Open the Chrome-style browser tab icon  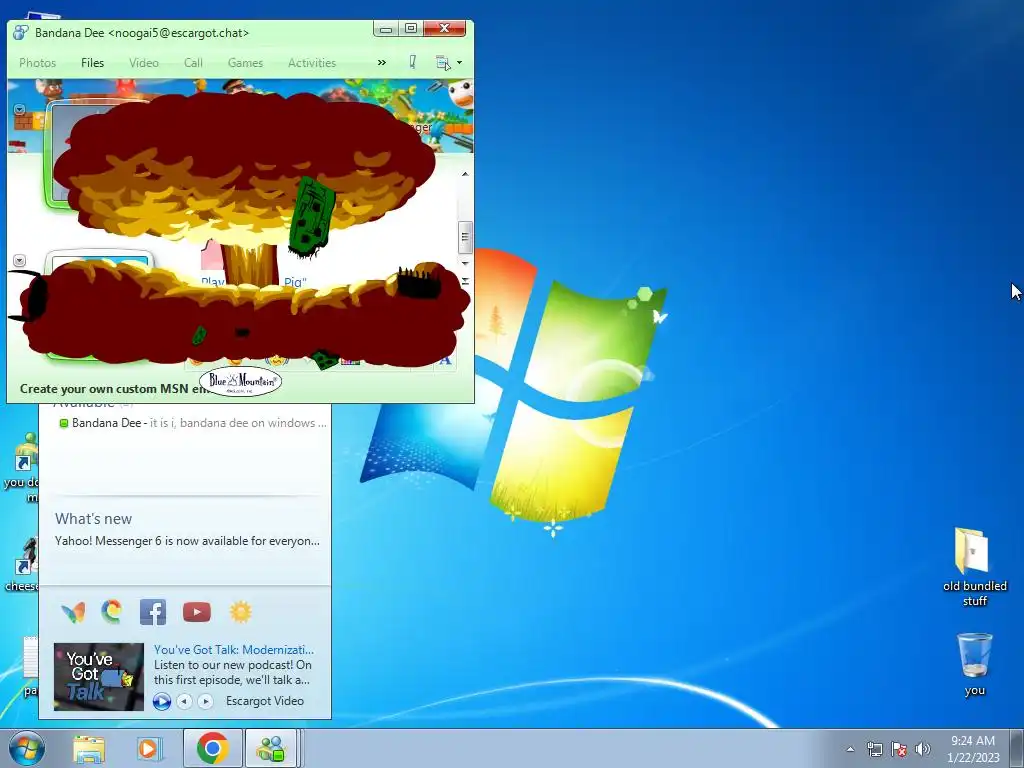(112, 612)
